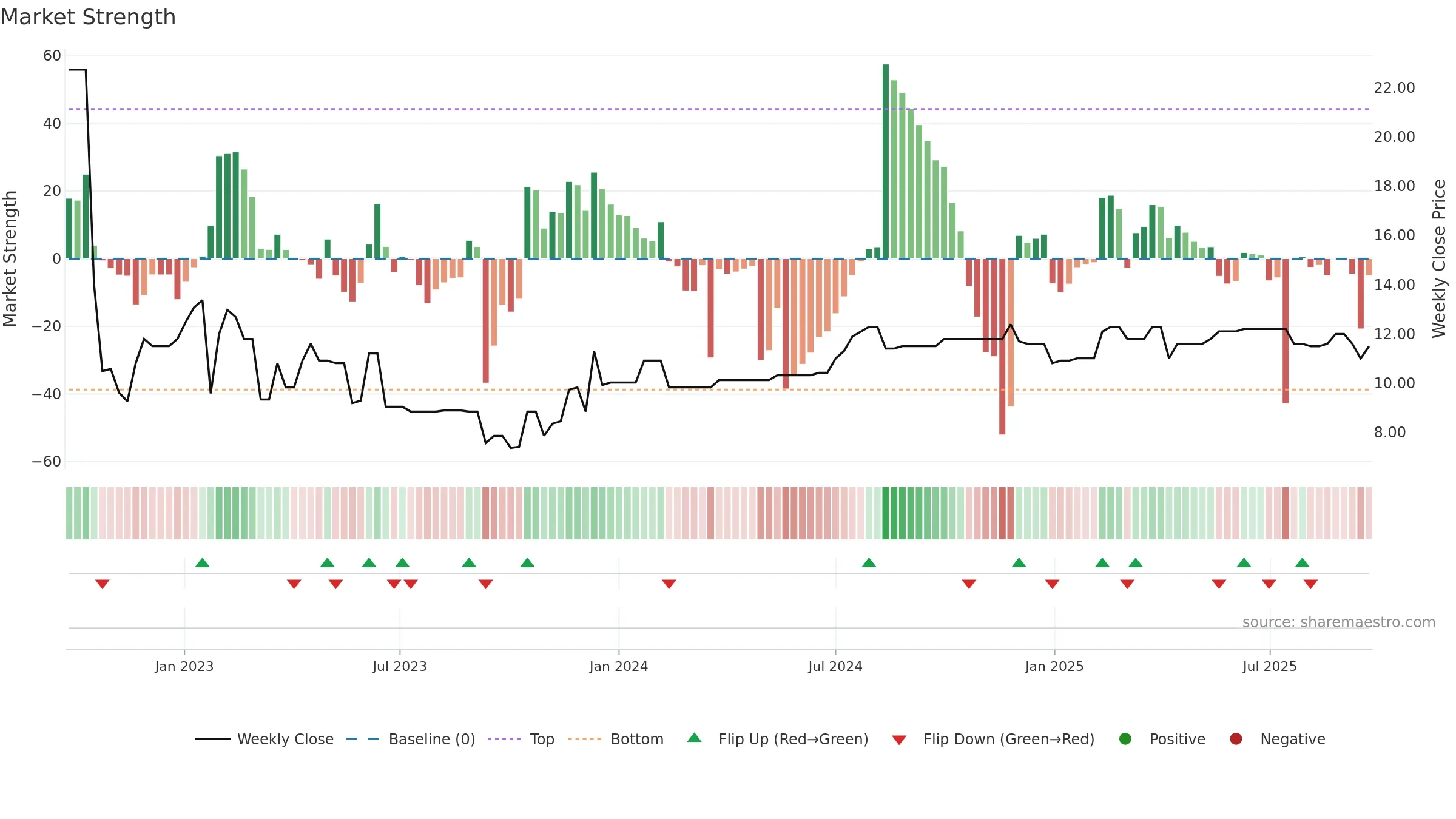Click the rotated 'Market Strength' left axis title
This screenshot has width=1456, height=819.
(x=10, y=258)
